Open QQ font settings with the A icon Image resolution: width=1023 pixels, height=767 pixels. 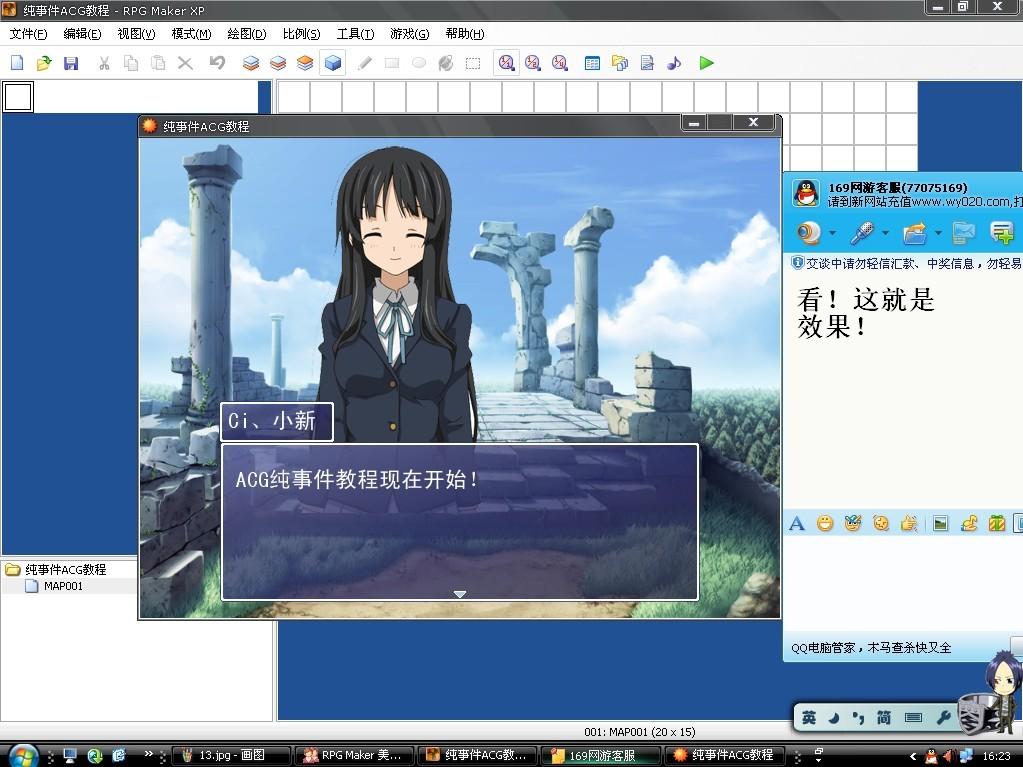click(x=797, y=523)
